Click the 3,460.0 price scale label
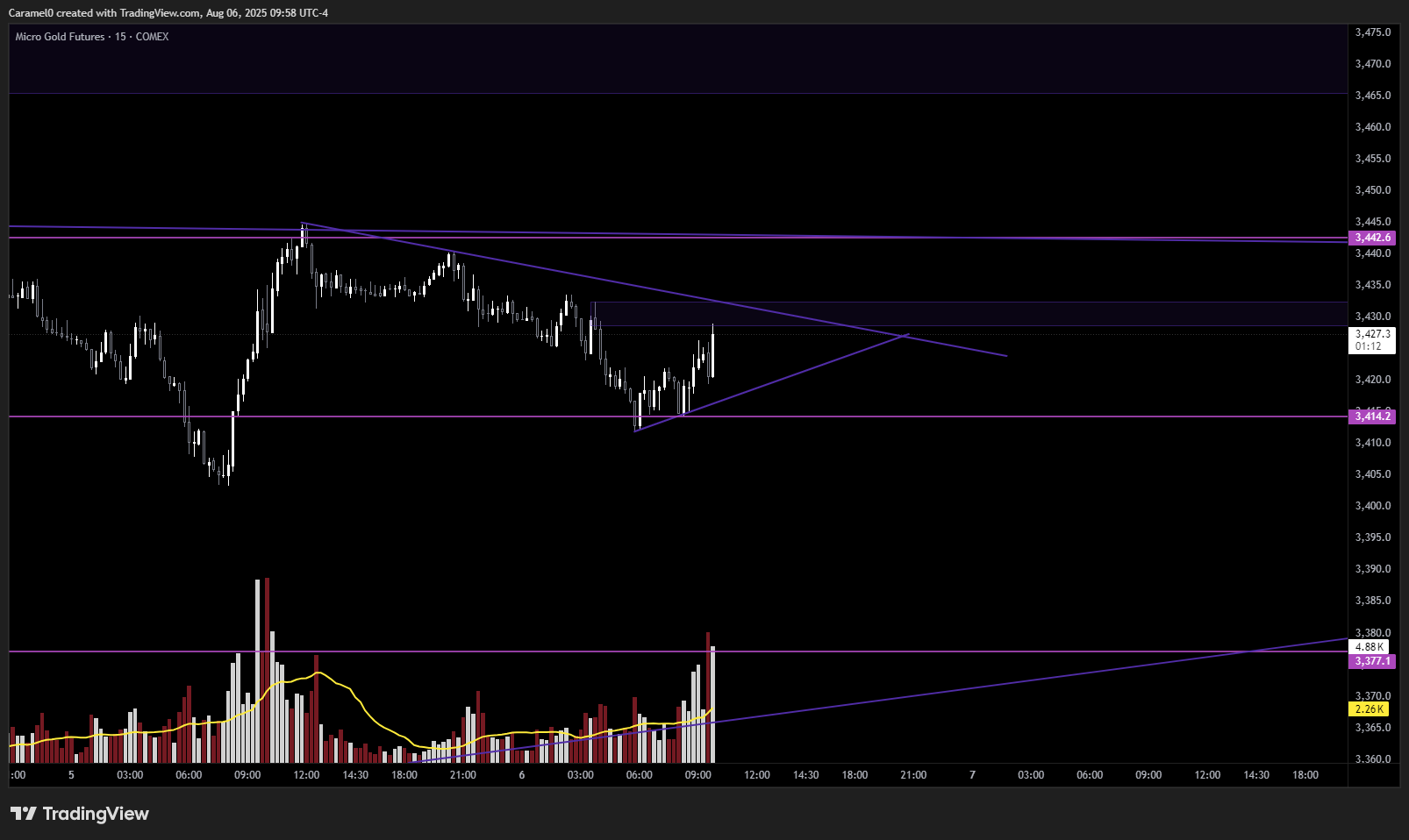This screenshot has width=1409, height=840. click(x=1373, y=127)
